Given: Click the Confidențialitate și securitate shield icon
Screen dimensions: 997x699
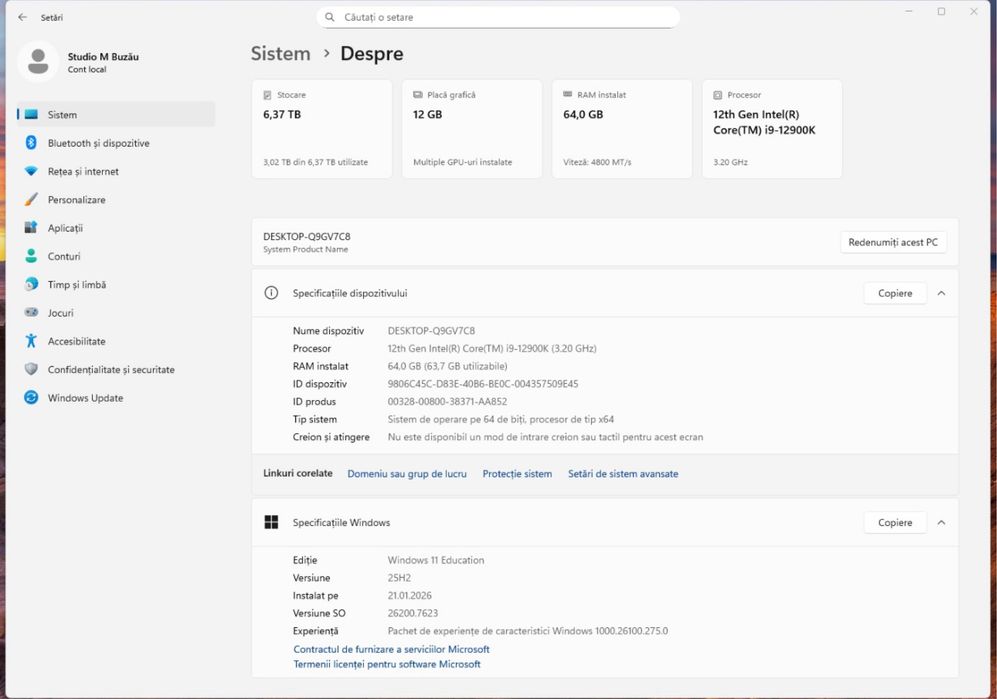Looking at the screenshot, I should point(31,369).
